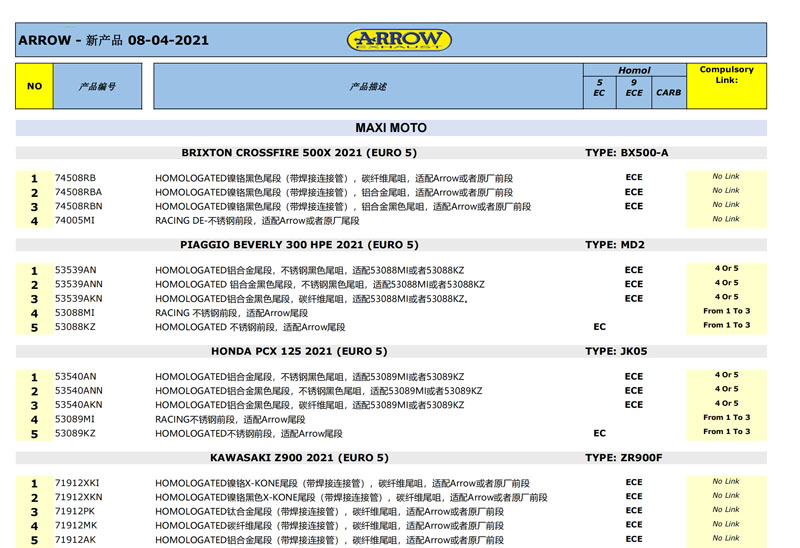Click From 1 To 3 in 53088MI row
Image resolution: width=800 pixels, height=548 pixels.
[727, 311]
